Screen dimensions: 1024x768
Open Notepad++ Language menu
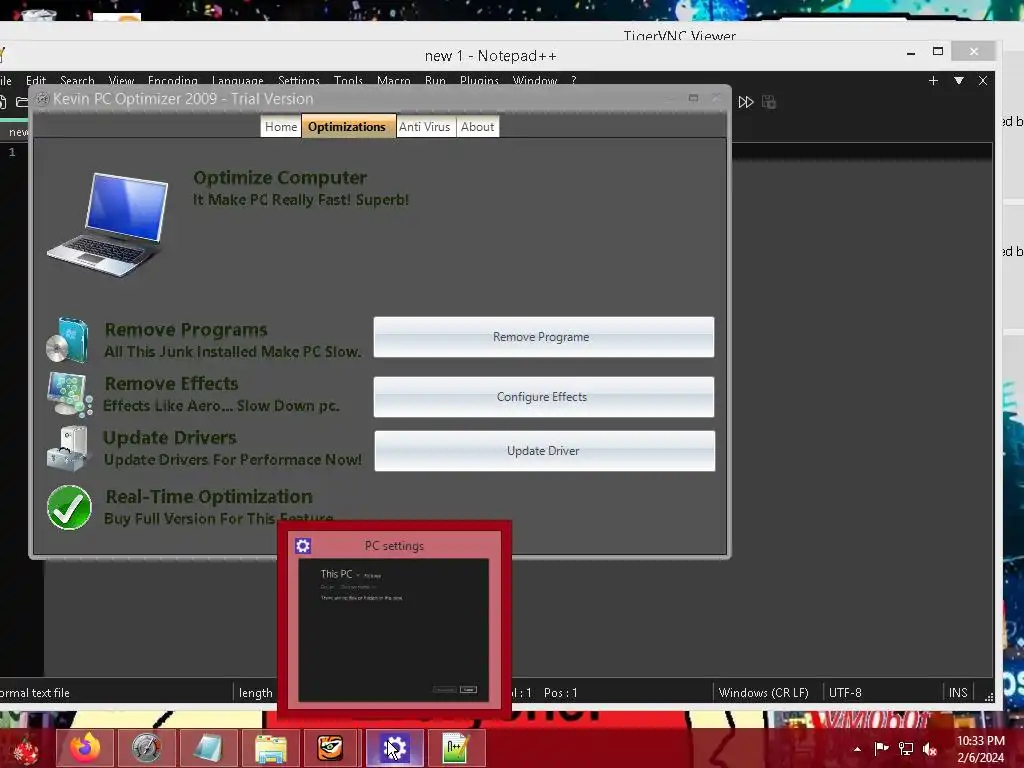tap(238, 80)
